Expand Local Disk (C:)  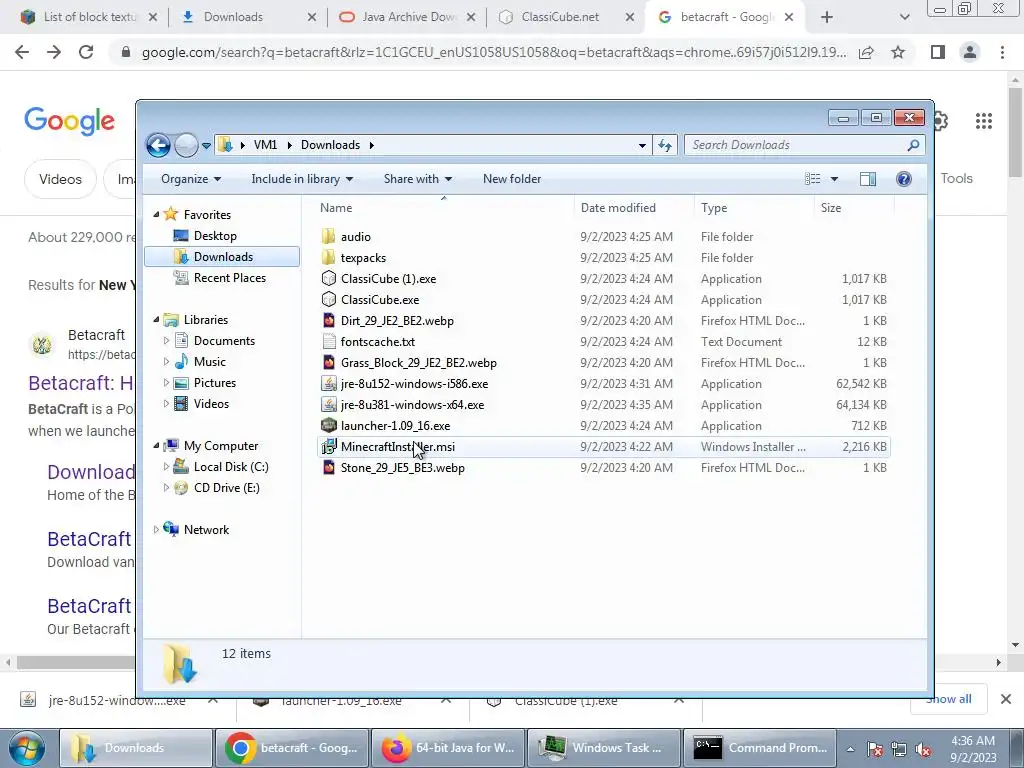tap(166, 467)
